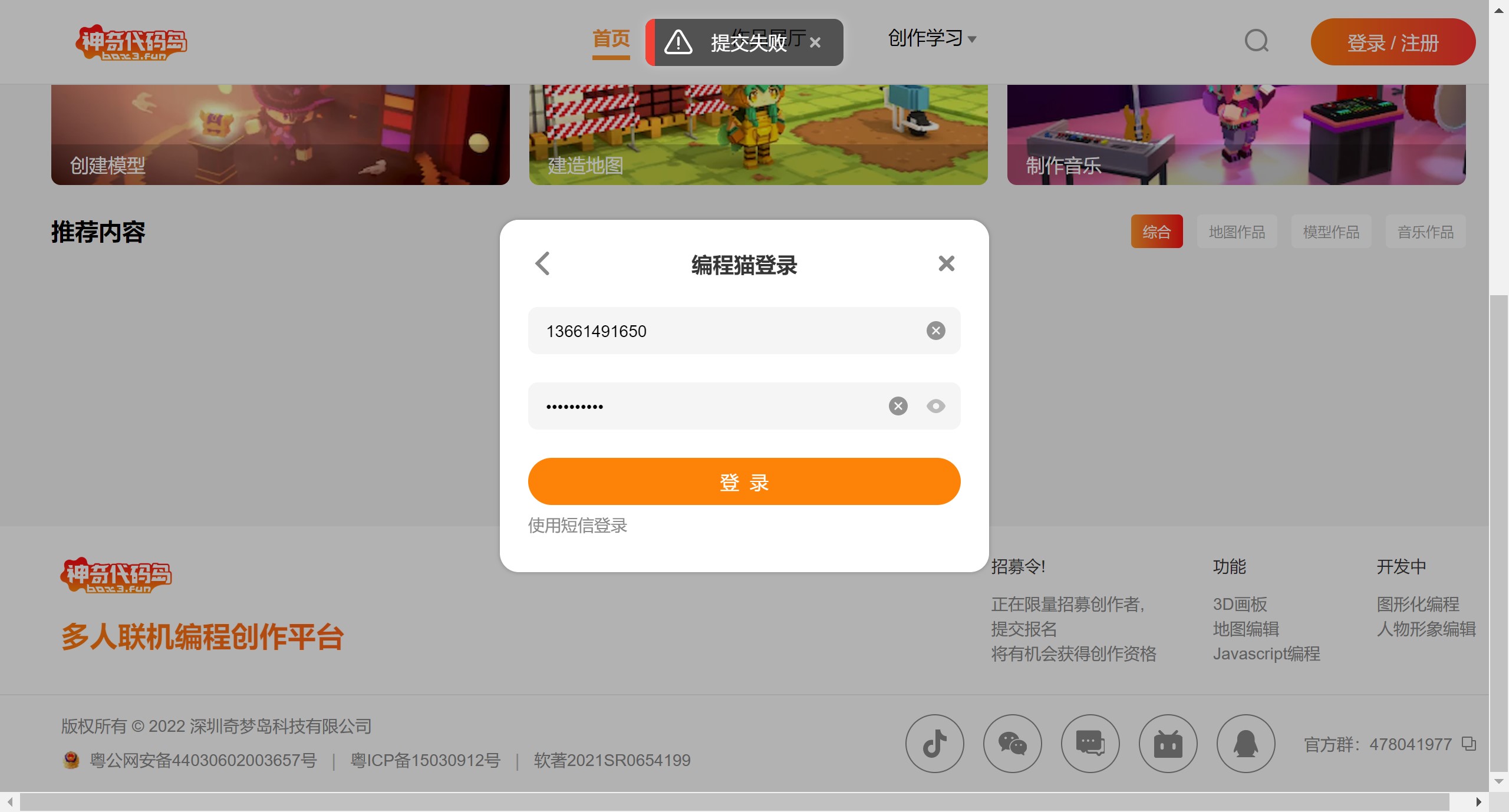Click the orange 登录 submit button
The image size is (1509, 812).
click(744, 481)
